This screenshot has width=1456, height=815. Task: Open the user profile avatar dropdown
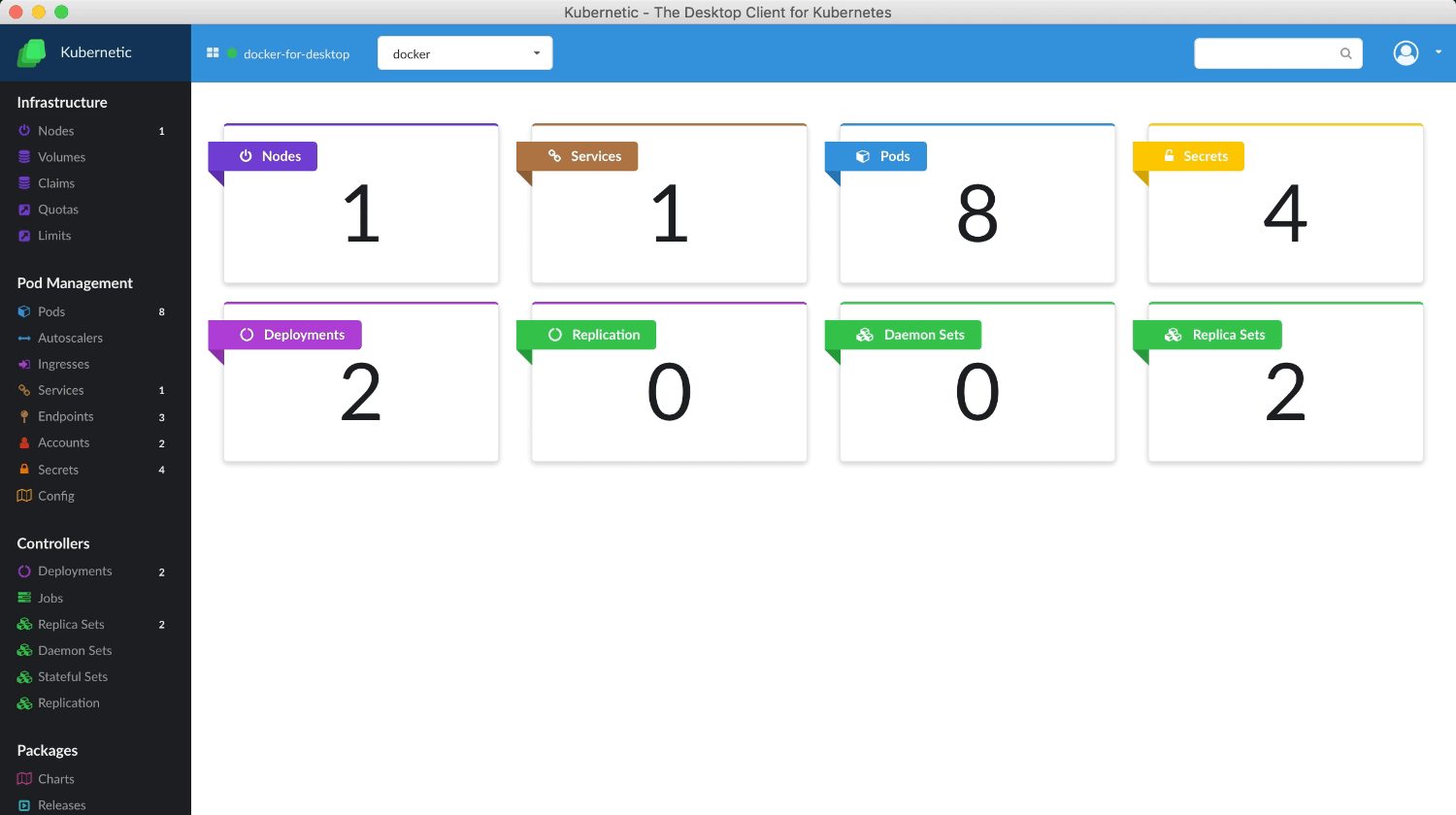pyautogui.click(x=1406, y=53)
